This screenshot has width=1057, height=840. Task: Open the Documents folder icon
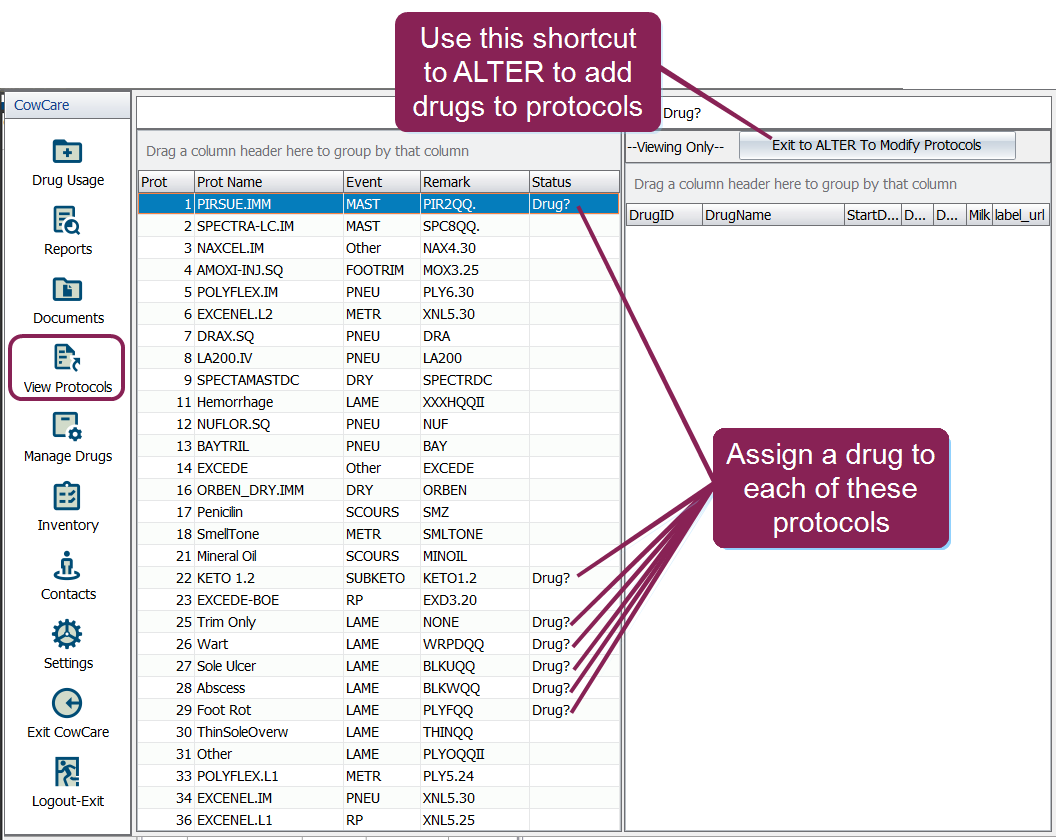(67, 290)
